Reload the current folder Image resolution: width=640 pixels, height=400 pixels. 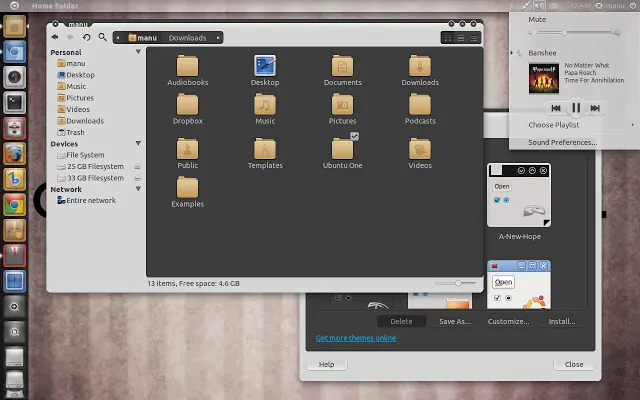(x=87, y=37)
